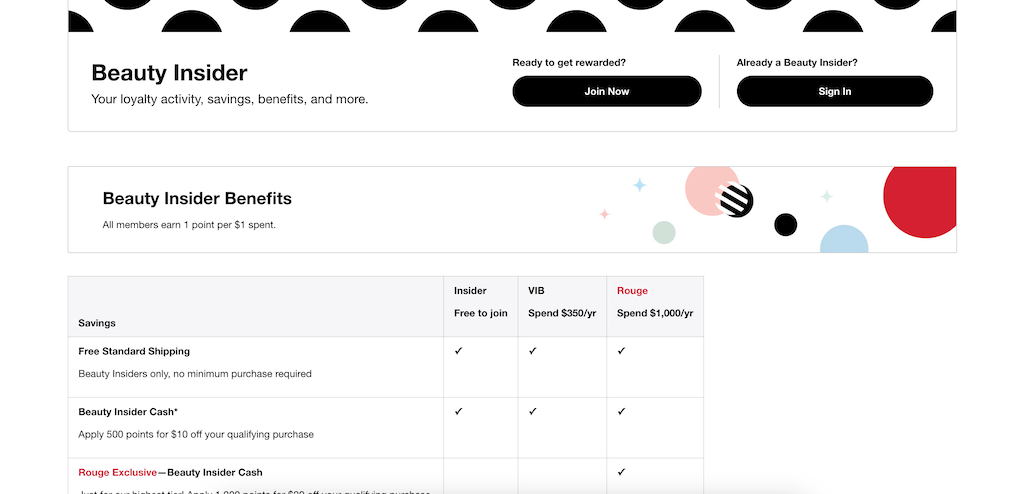Click VIB checkmark for Beauty Insider Cash*
Viewport: 1024px width, 494px height.
coord(533,411)
